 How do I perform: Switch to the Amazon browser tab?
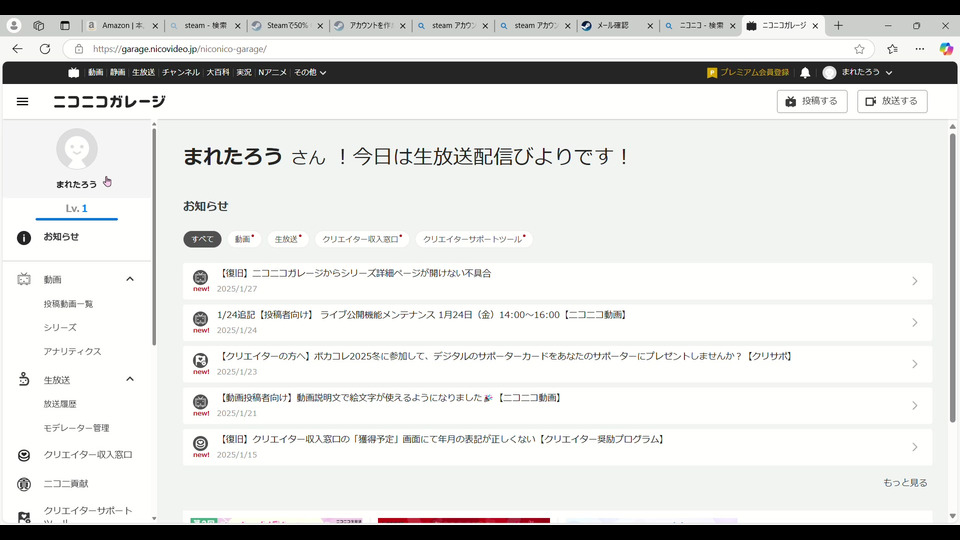tap(122, 26)
